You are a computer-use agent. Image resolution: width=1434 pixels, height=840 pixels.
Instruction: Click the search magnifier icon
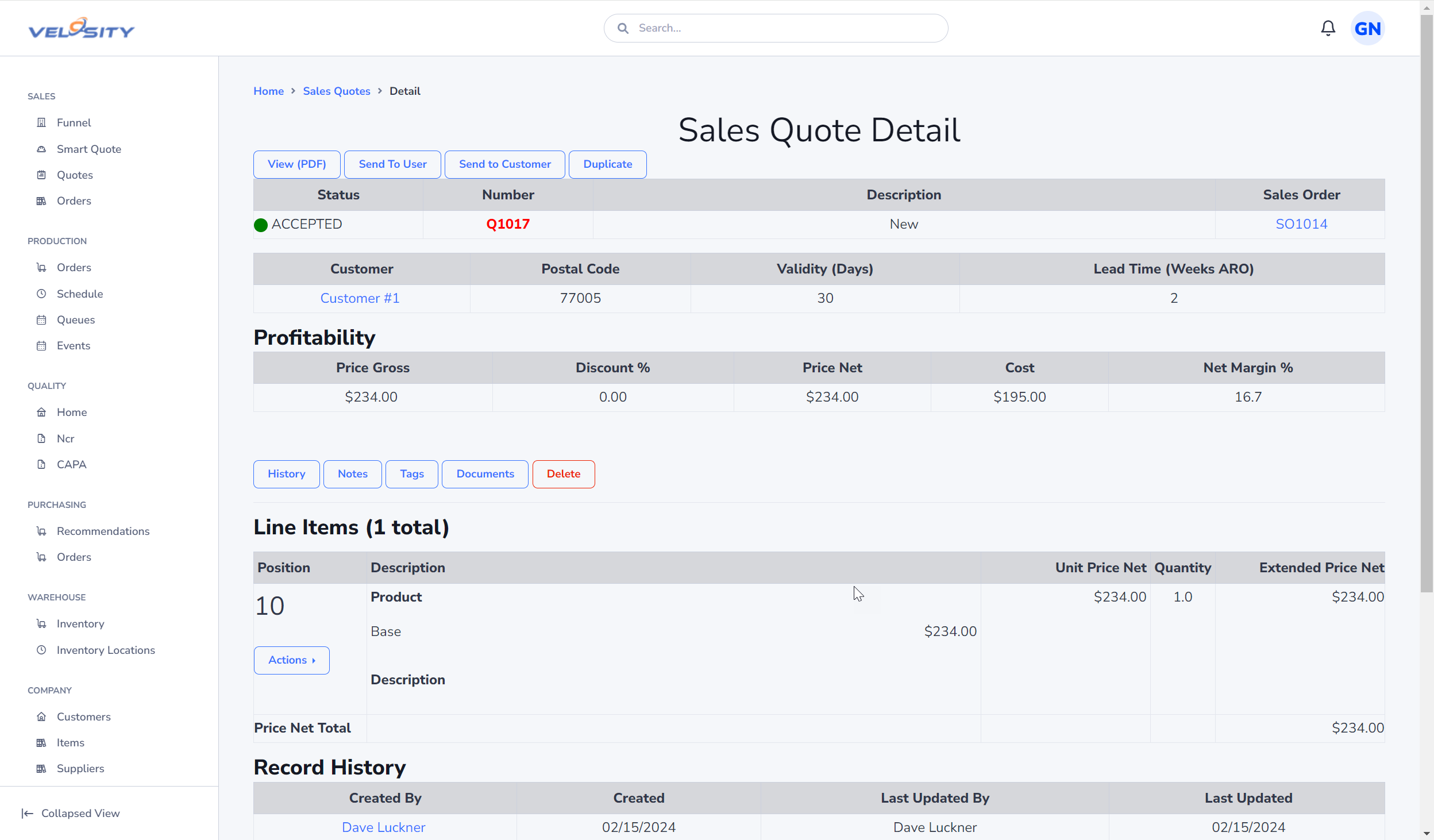623,28
